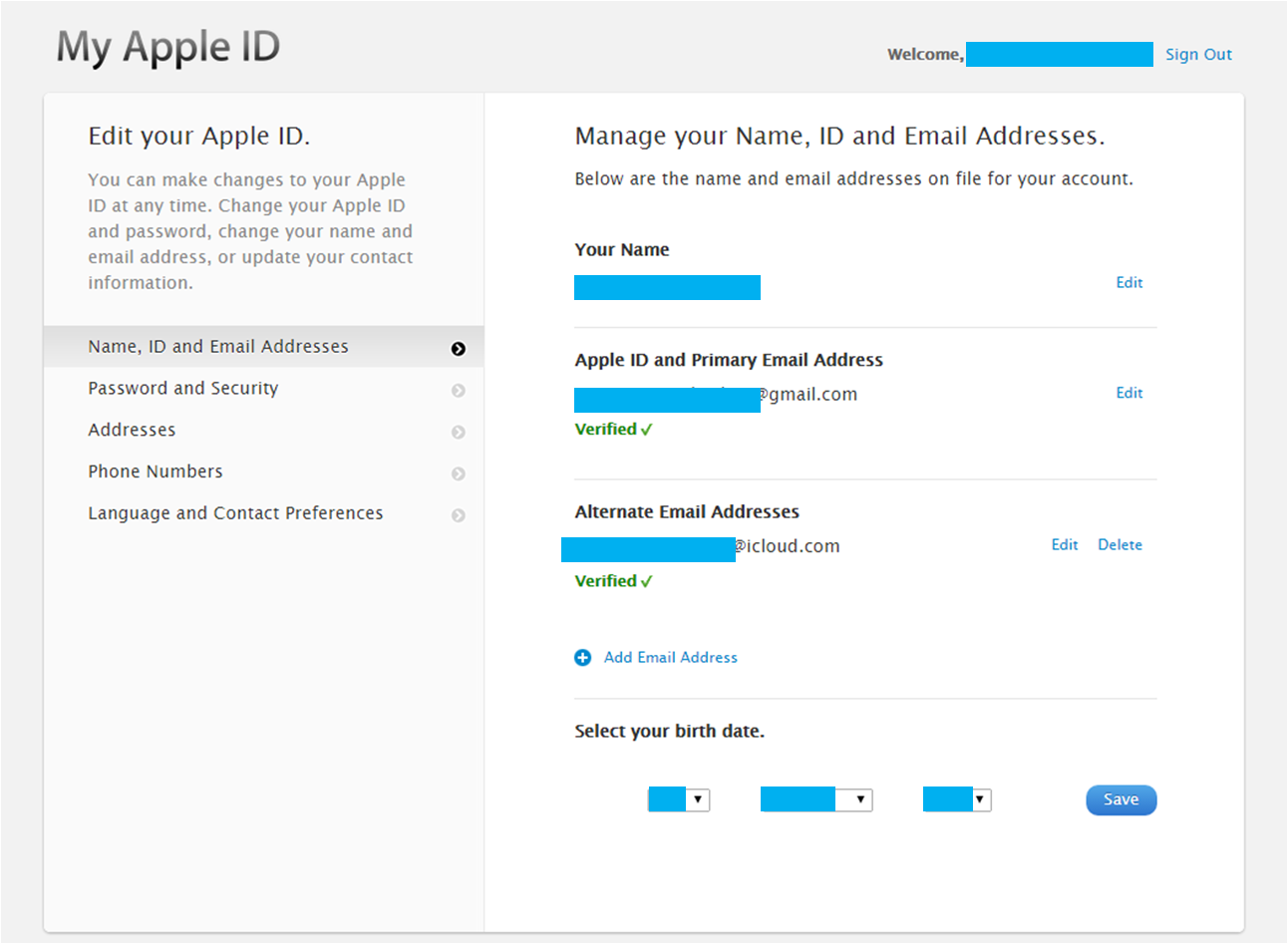Image resolution: width=1288 pixels, height=944 pixels.
Task: Go to the Addresses section
Action: pyautogui.click(x=264, y=431)
